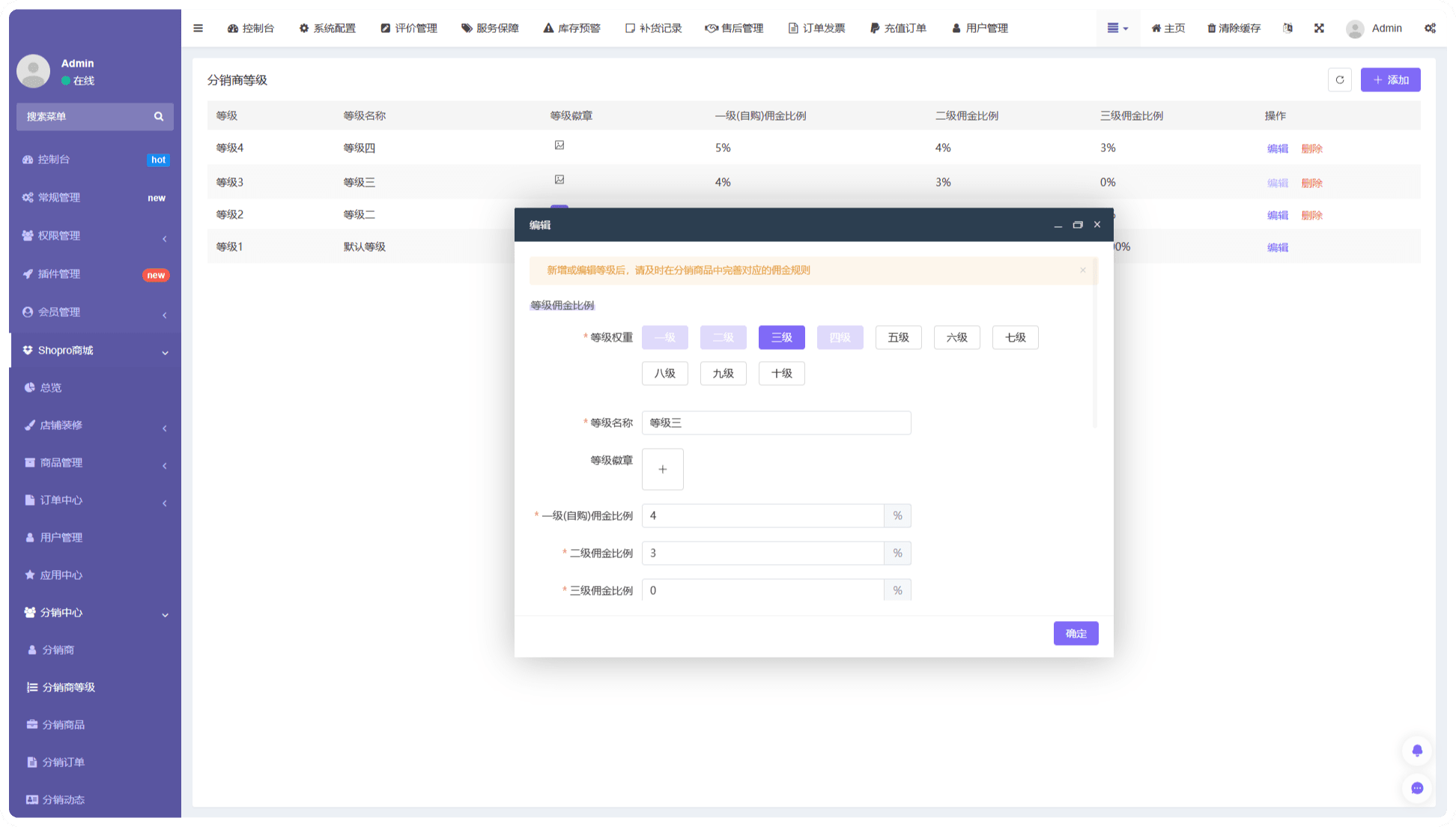Screen dimensions: 1456x827
Task: Open the 系统配置 top navigation tab
Action: tap(327, 28)
